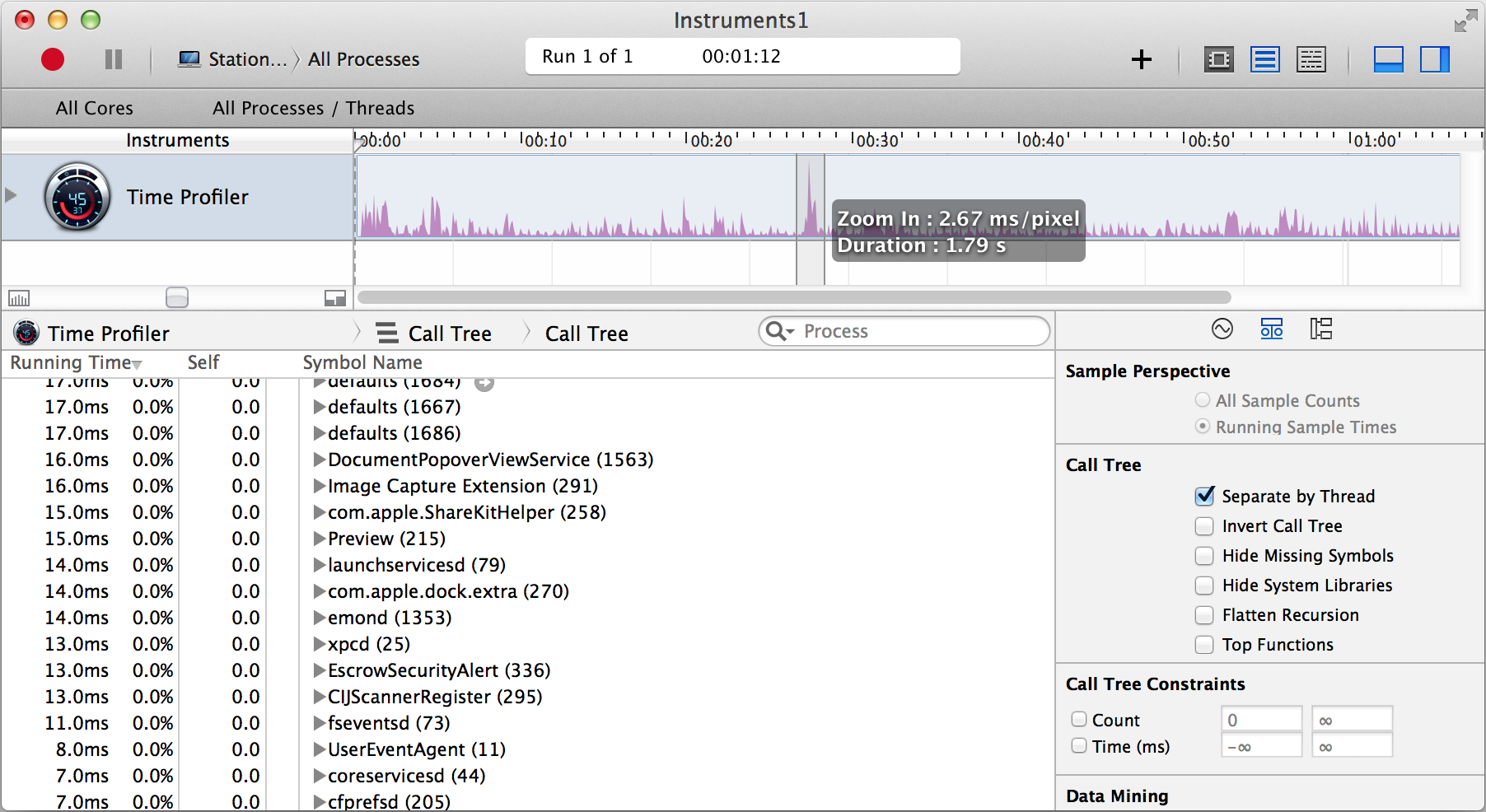Click the Time Profiler stopwatch icon
Image resolution: width=1486 pixels, height=812 pixels.
pos(77,197)
